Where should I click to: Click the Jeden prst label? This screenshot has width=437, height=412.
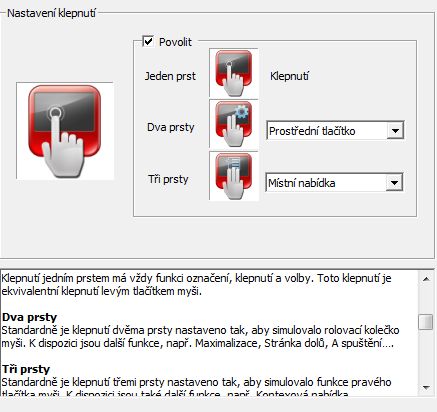(x=170, y=76)
